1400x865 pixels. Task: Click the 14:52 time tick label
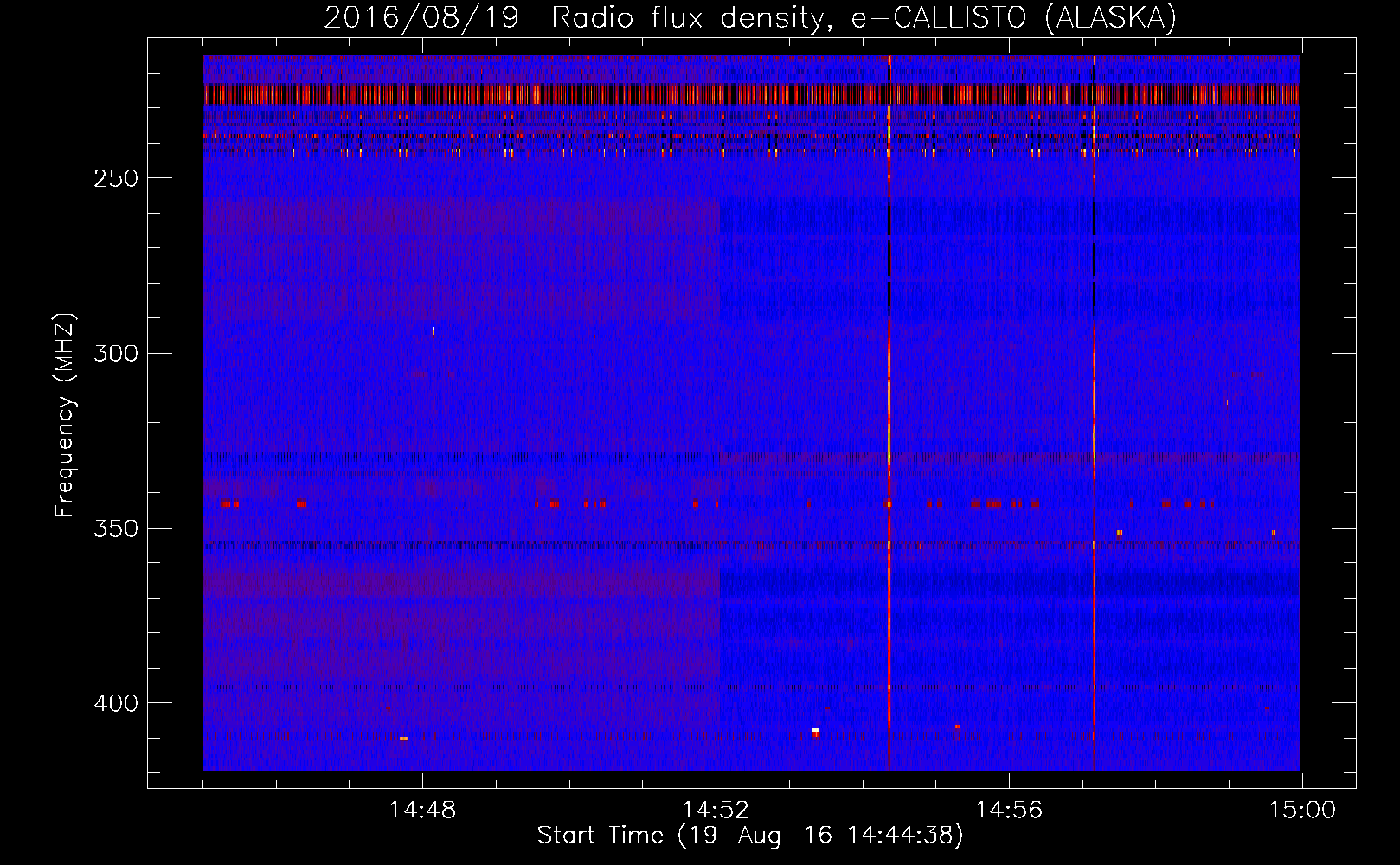[x=716, y=811]
